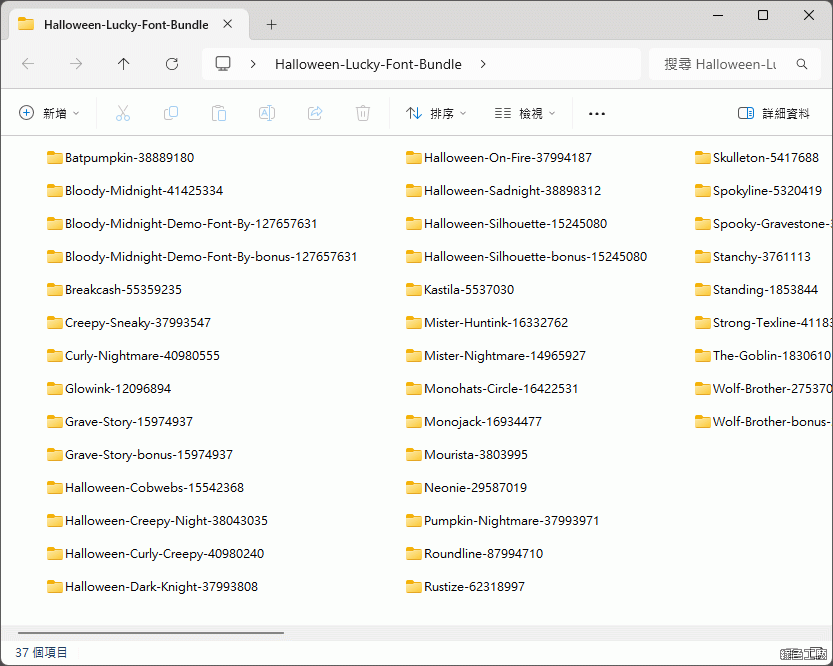
Task: Toggle the 詳細資料 details pane
Action: coord(774,113)
